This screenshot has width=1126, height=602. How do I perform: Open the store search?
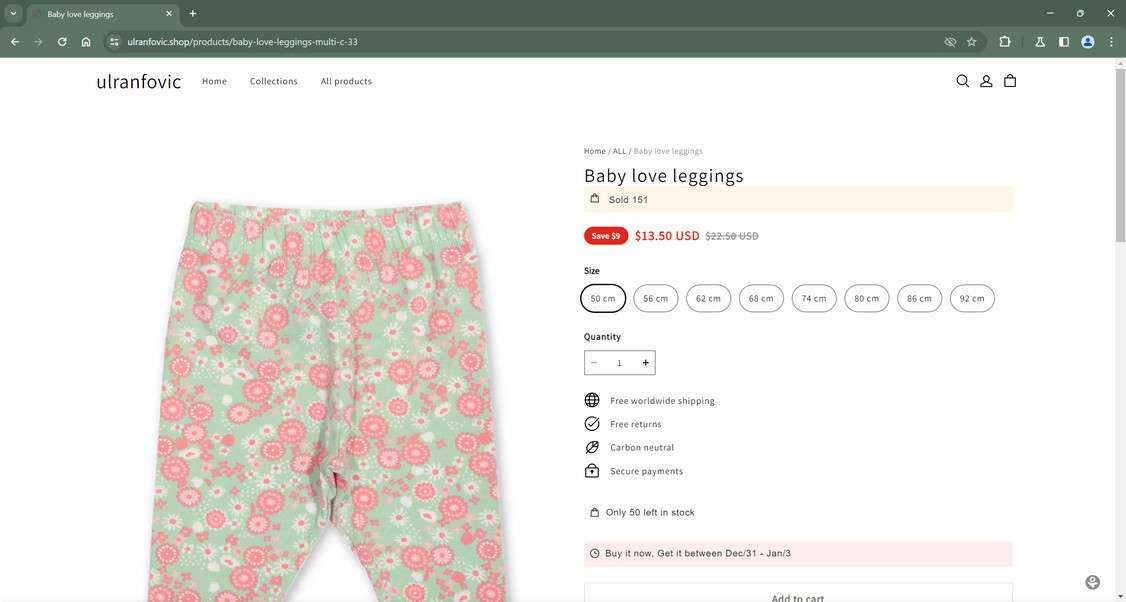(x=961, y=81)
